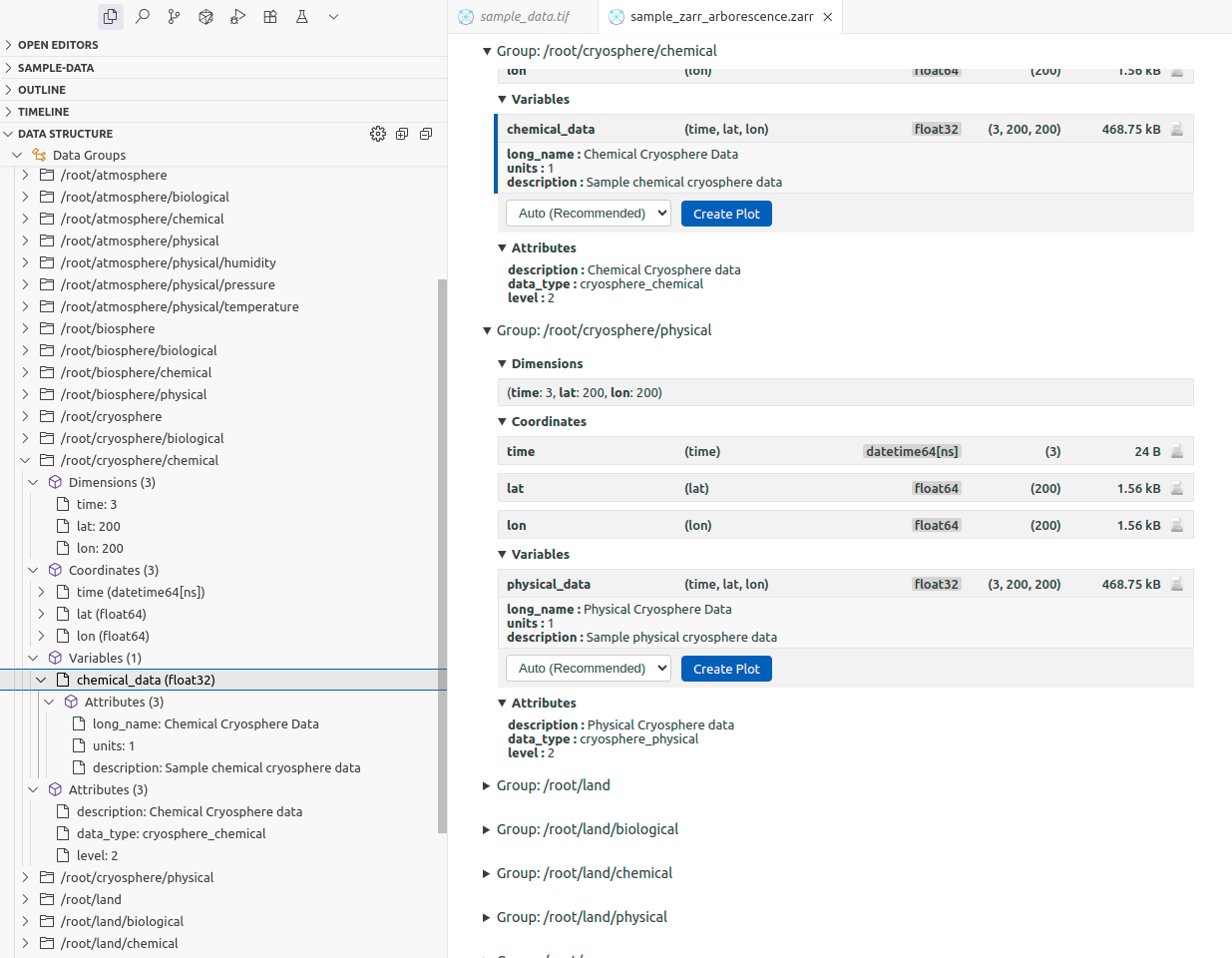The height and width of the screenshot is (958, 1232).
Task: Open Data Structure panel settings gear
Action: point(378,133)
